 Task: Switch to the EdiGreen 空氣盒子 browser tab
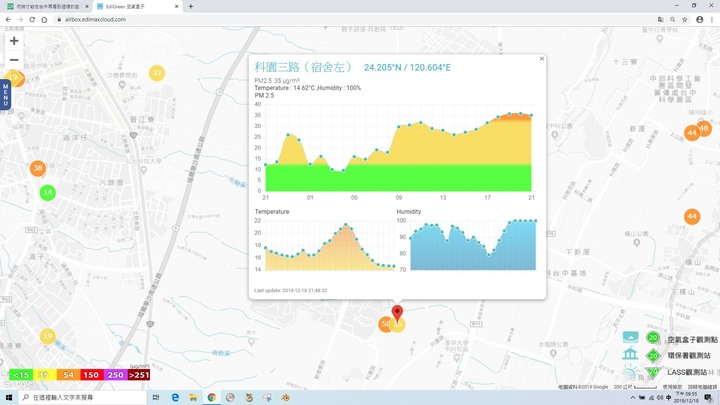click(x=137, y=6)
